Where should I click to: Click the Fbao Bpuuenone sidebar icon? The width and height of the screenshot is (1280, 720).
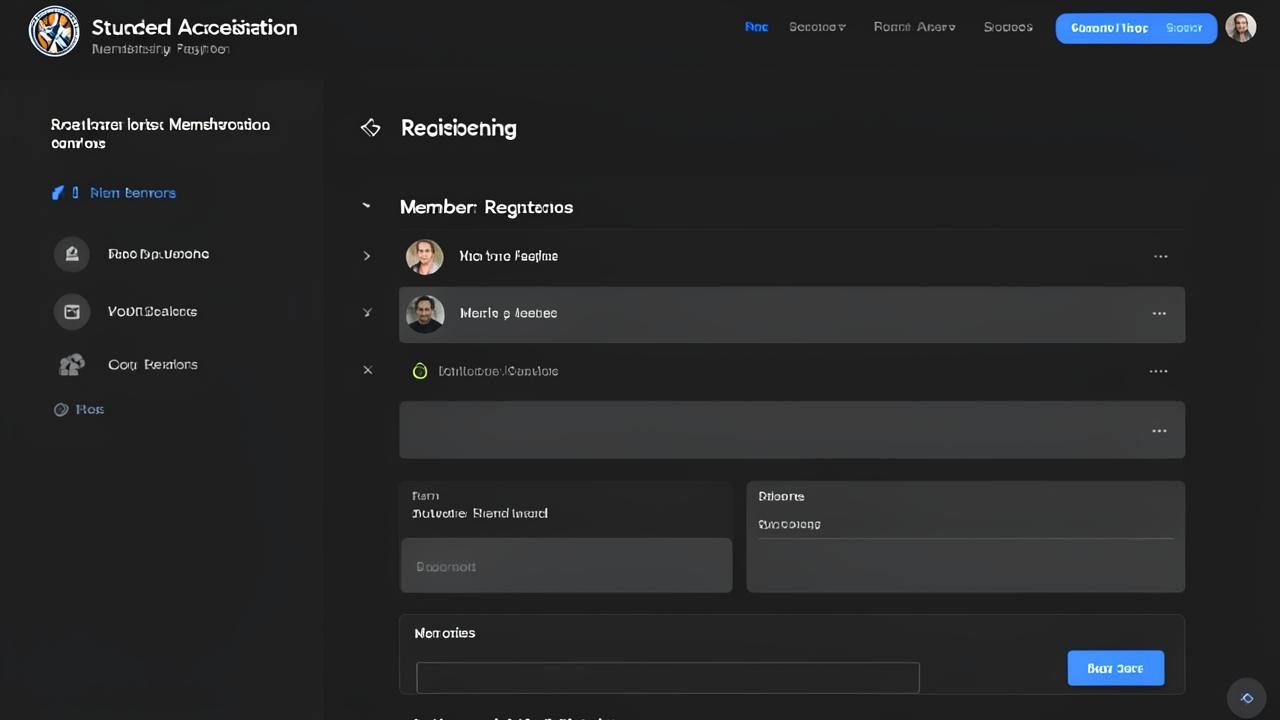coord(72,254)
